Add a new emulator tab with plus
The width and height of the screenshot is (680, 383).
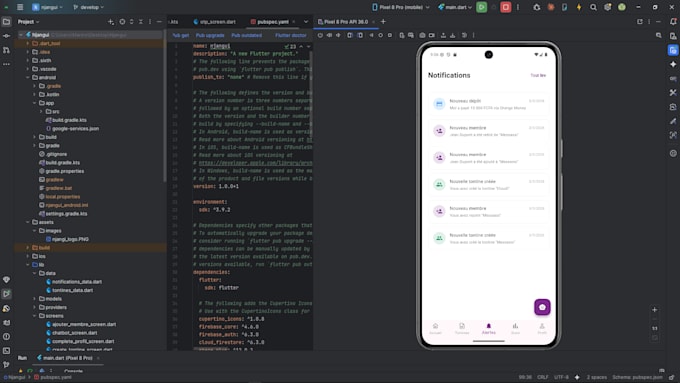(x=383, y=22)
